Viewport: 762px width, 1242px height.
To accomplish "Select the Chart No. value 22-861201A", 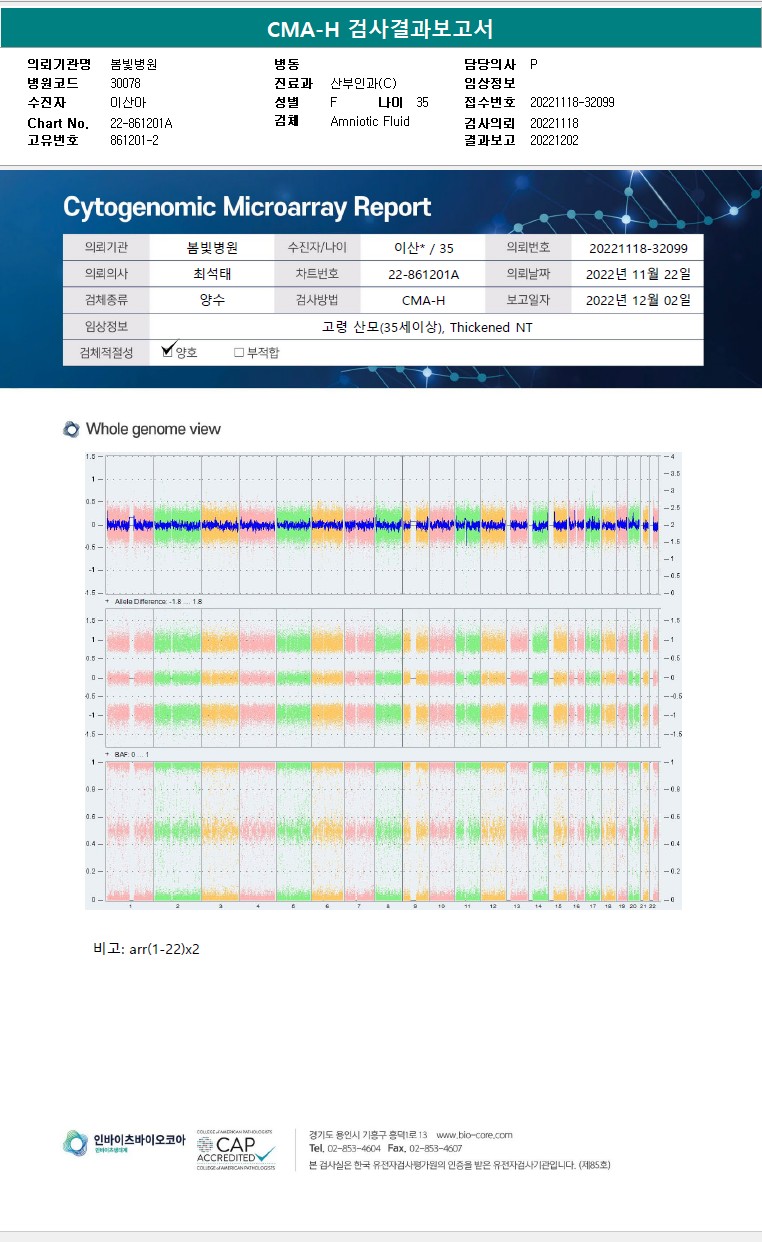I will (x=141, y=123).
